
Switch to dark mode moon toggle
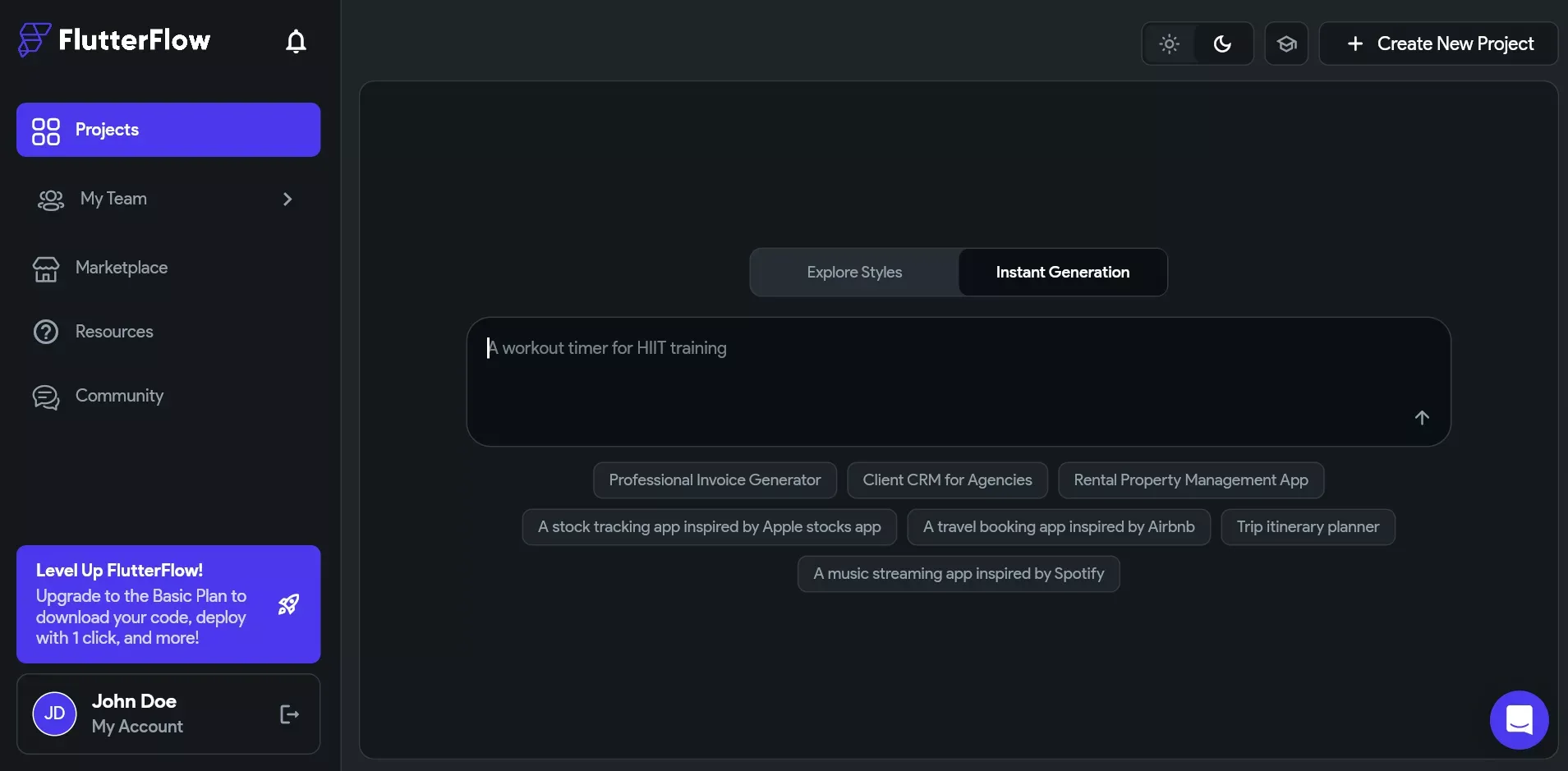(1223, 44)
